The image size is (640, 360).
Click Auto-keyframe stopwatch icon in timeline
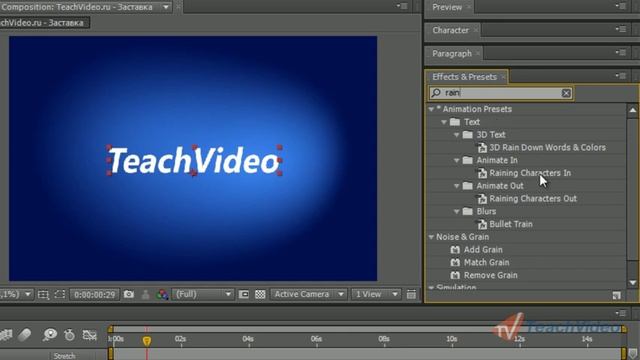point(69,335)
